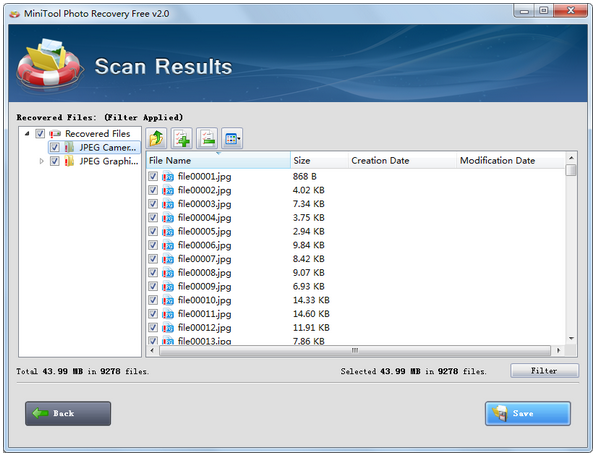Viewport: 597px width, 456px height.
Task: Select the file00012.jpg file name
Action: [x=204, y=328]
